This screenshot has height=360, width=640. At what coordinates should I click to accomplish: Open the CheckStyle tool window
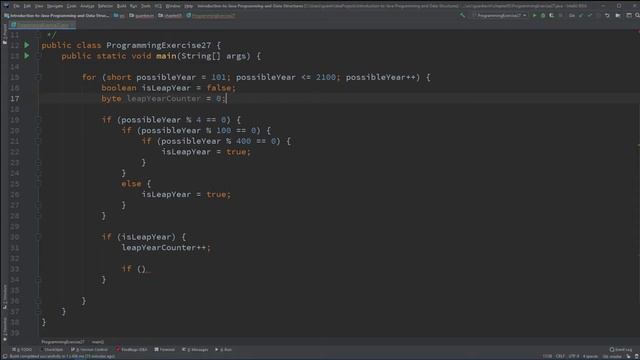[52, 349]
